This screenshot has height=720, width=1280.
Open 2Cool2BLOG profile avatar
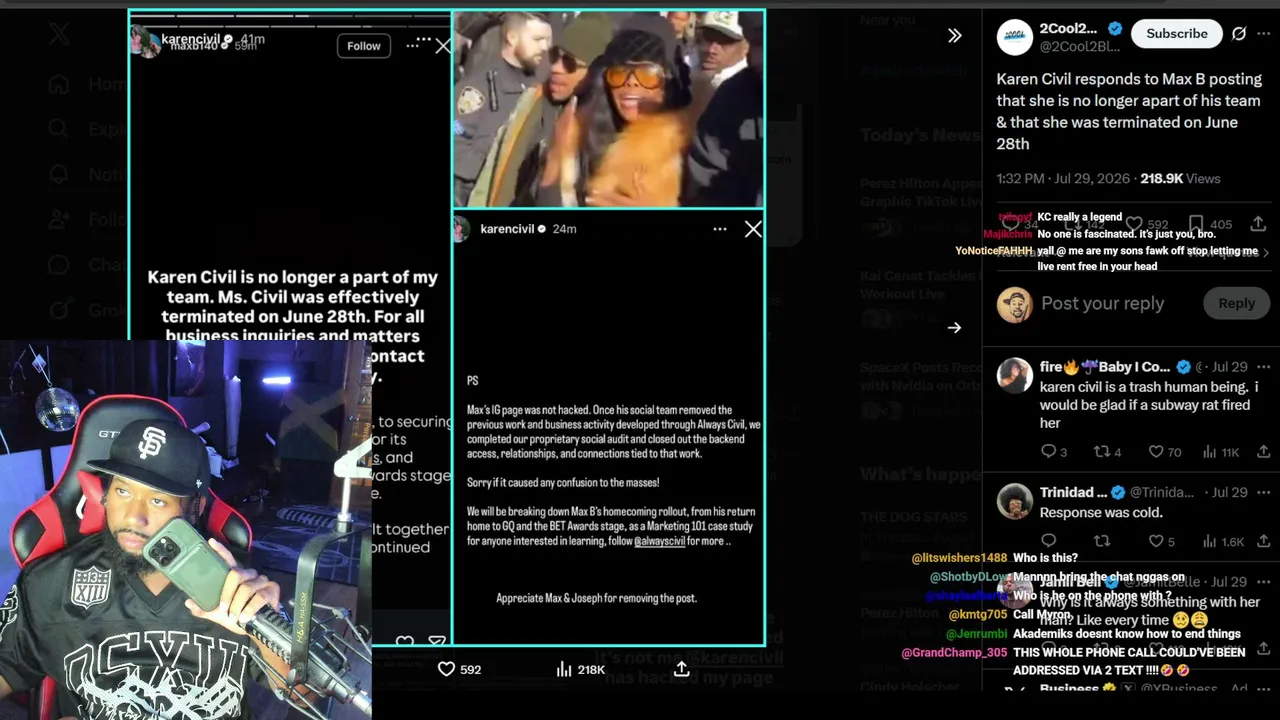click(1015, 37)
